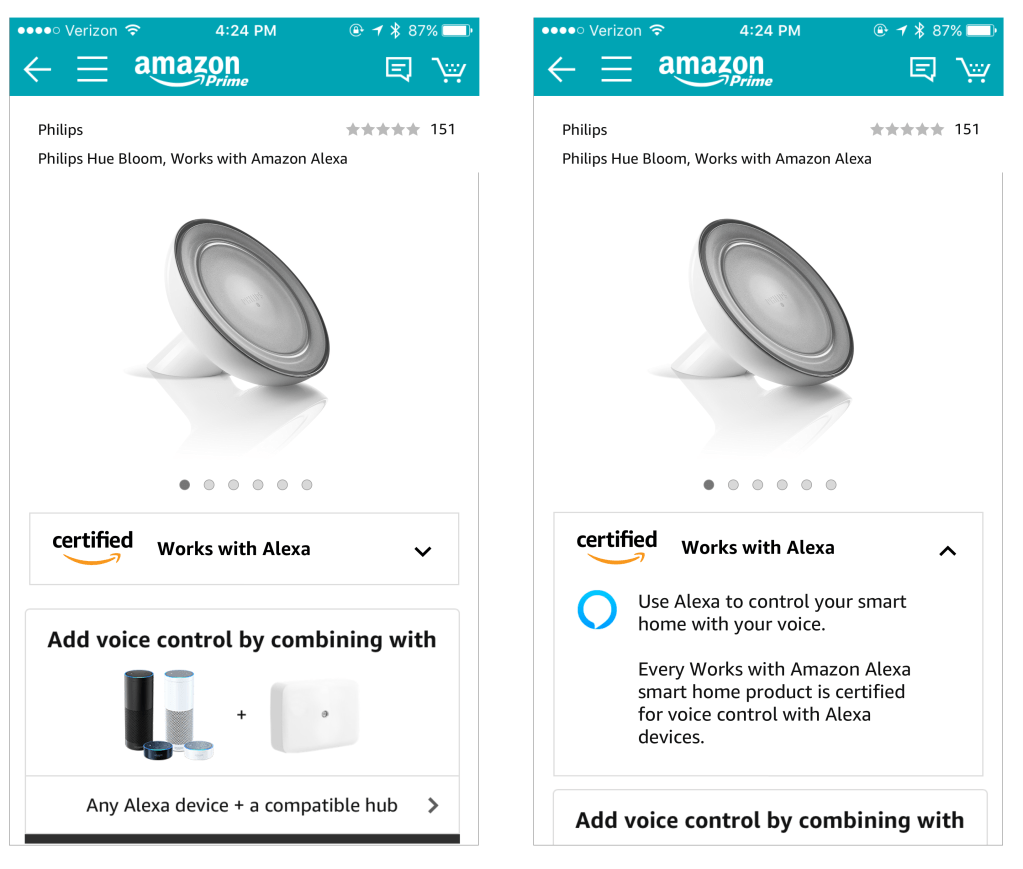1023x869 pixels.
Task: Open the shopping cart on the right phone
Action: 973,69
